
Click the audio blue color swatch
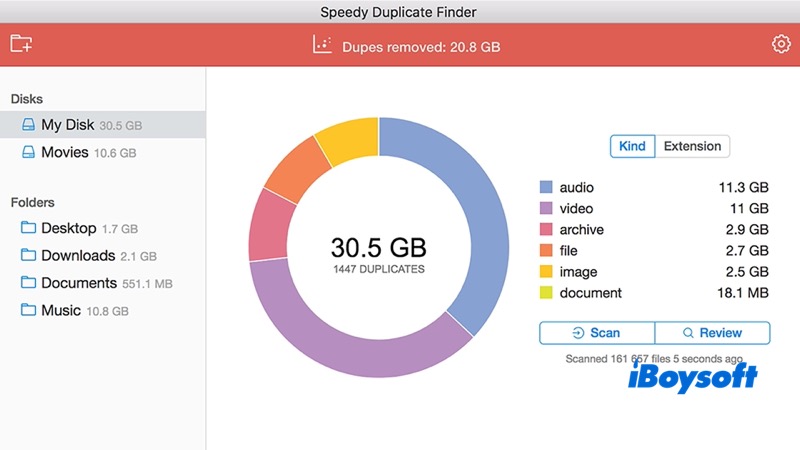coord(546,187)
